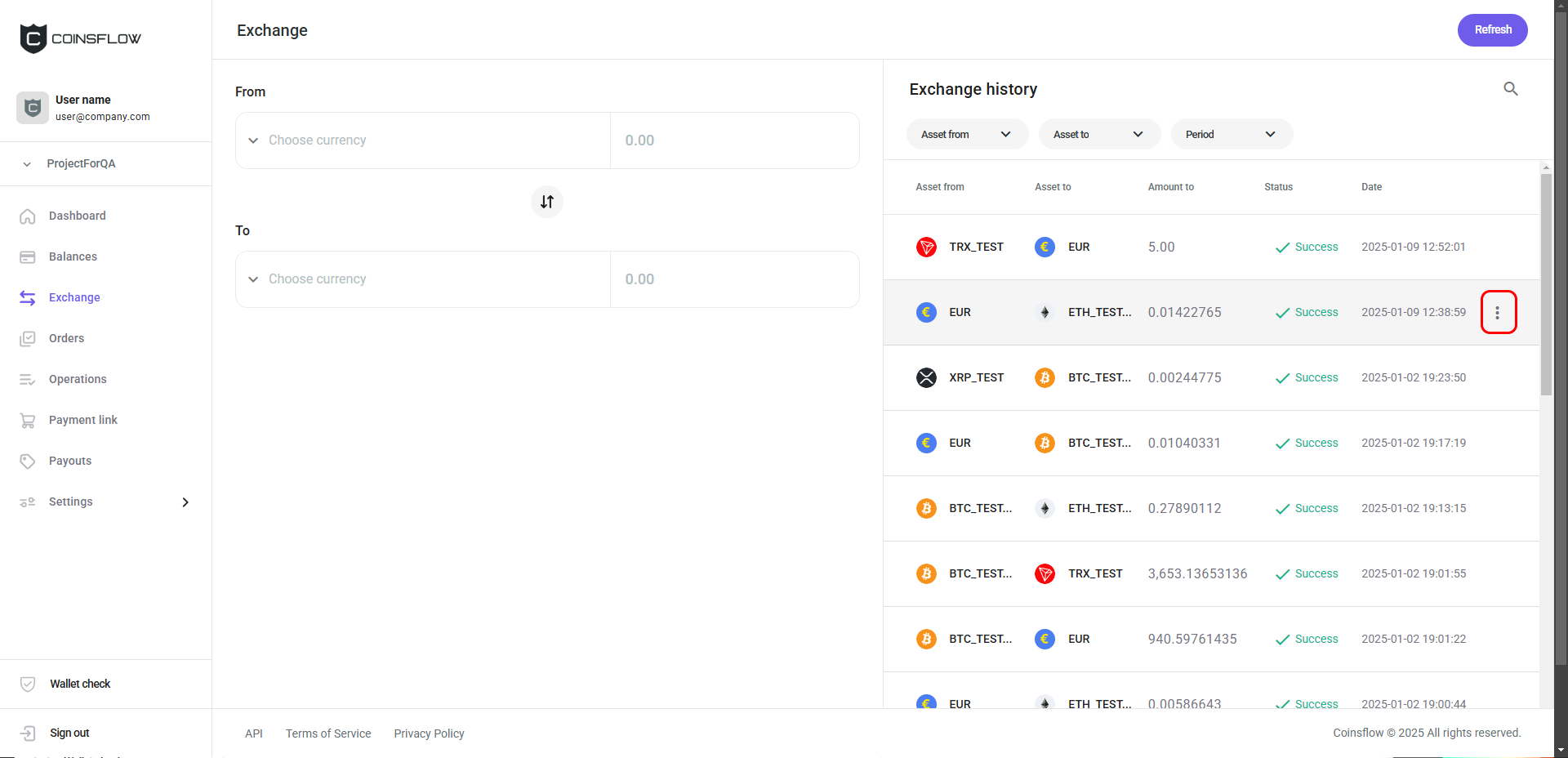Click the Refresh button

coord(1492,30)
